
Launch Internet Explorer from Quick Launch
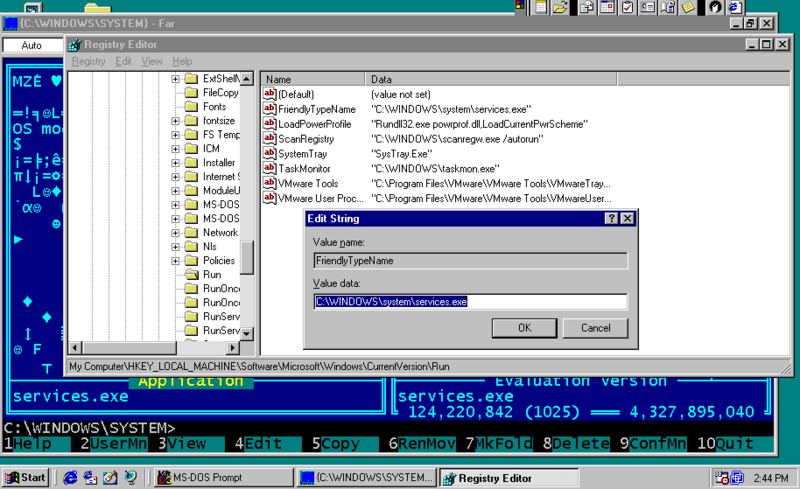(70, 478)
